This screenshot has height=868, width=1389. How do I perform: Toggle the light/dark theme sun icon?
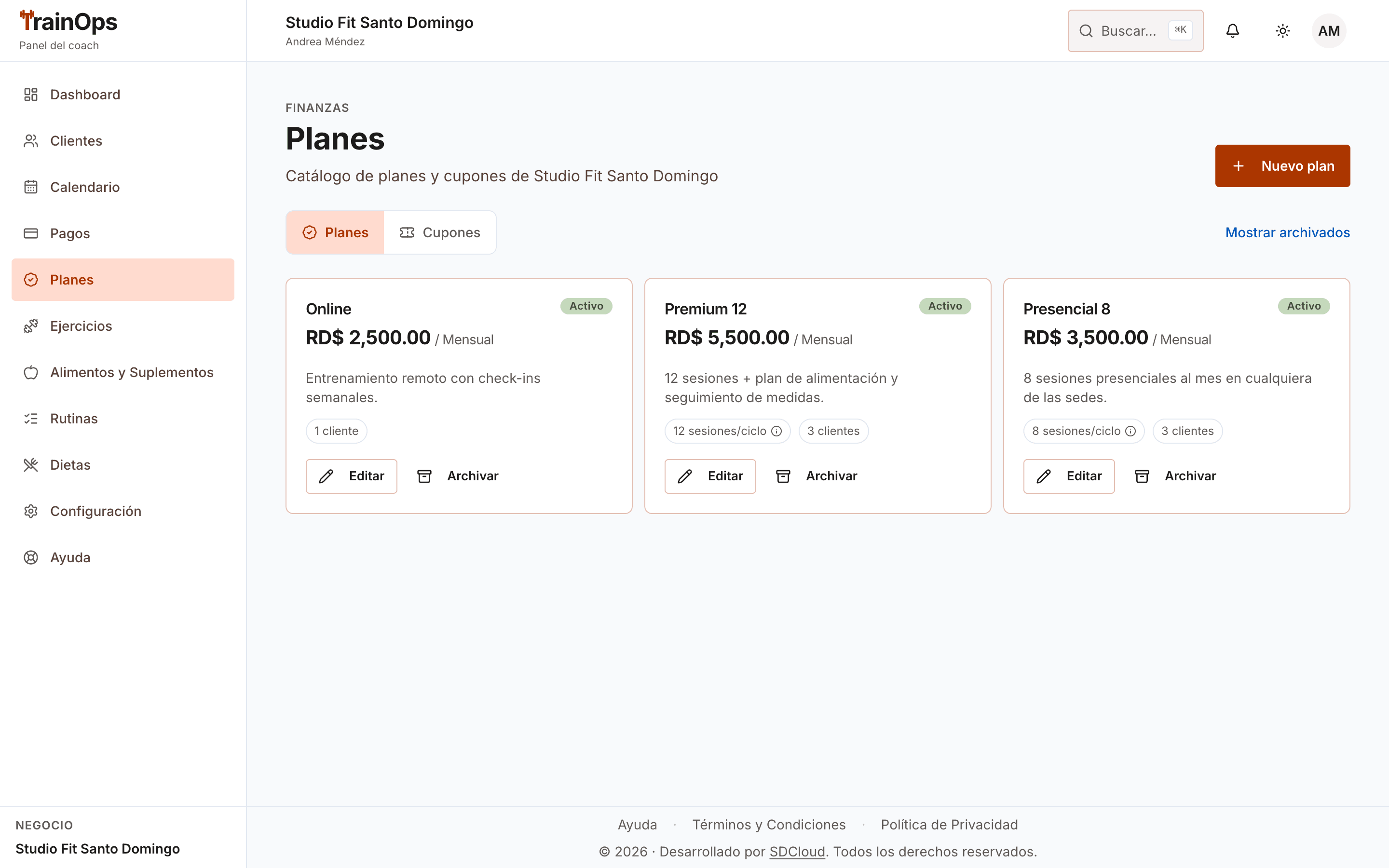1282,31
